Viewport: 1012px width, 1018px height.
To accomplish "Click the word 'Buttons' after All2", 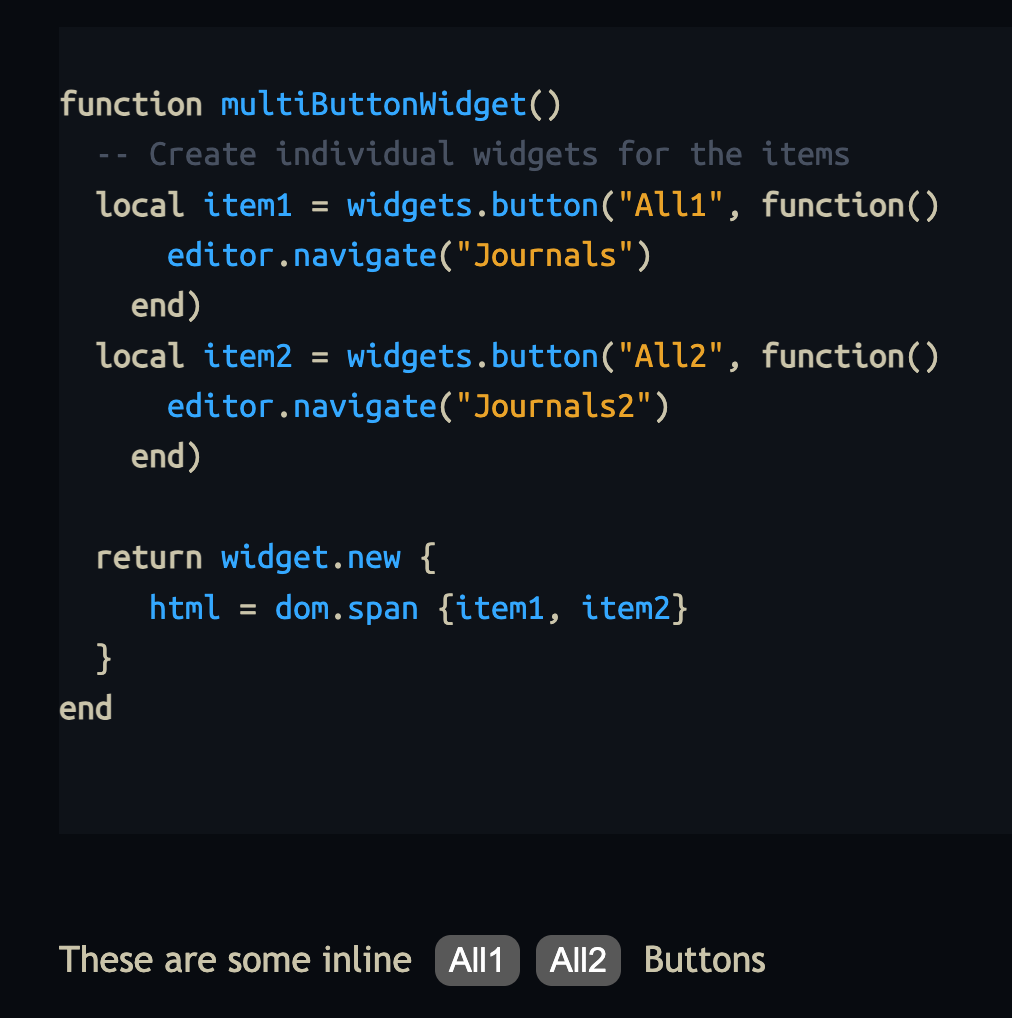I will [x=705, y=960].
